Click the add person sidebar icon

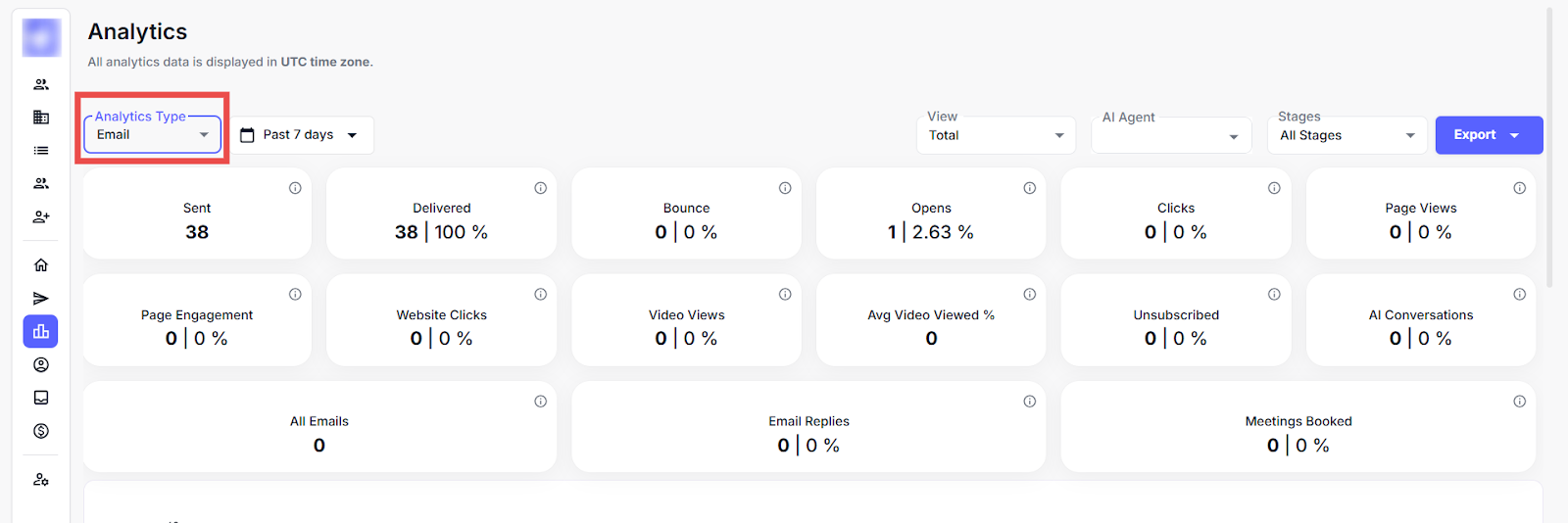[x=41, y=216]
